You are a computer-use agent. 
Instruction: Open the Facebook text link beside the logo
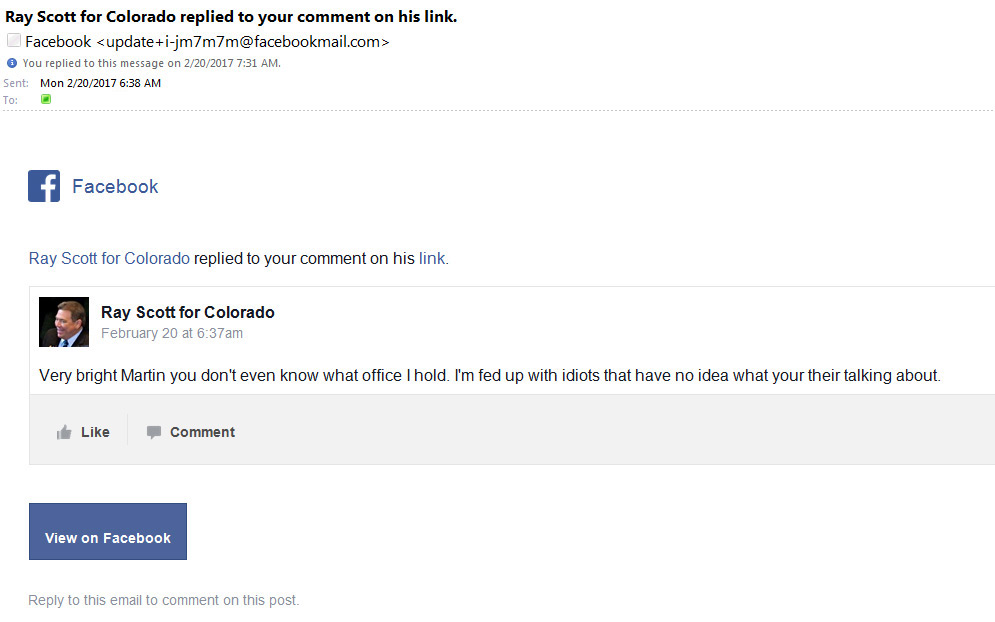(x=115, y=187)
